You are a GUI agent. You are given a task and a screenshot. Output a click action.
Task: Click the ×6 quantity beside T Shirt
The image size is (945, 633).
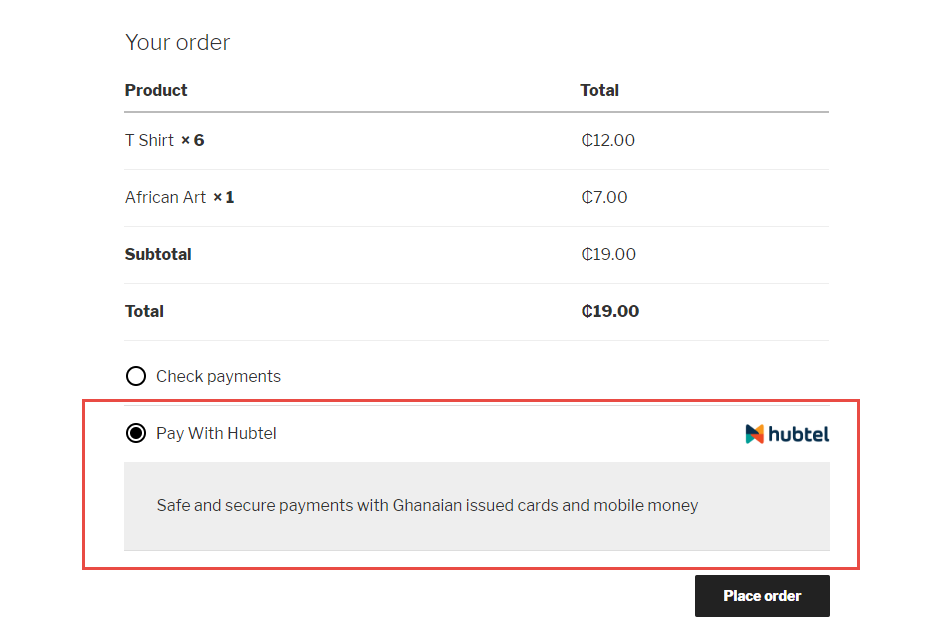pos(193,140)
